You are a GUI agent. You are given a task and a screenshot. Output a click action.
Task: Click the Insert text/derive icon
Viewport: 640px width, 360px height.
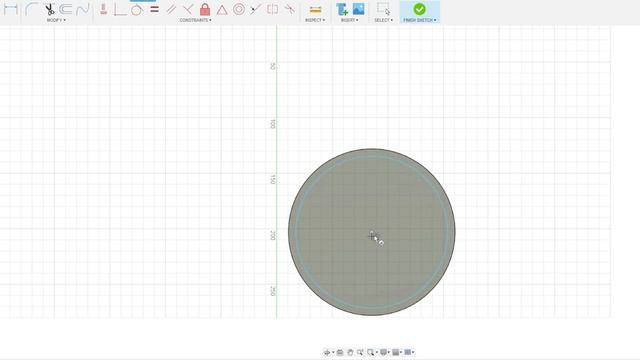click(x=342, y=9)
